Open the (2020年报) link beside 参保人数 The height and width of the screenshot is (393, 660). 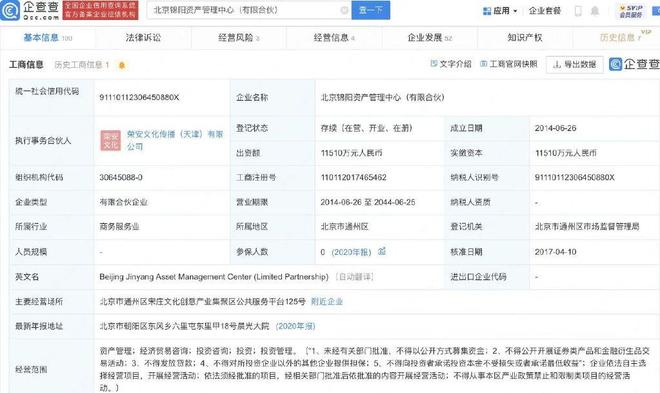(x=351, y=252)
